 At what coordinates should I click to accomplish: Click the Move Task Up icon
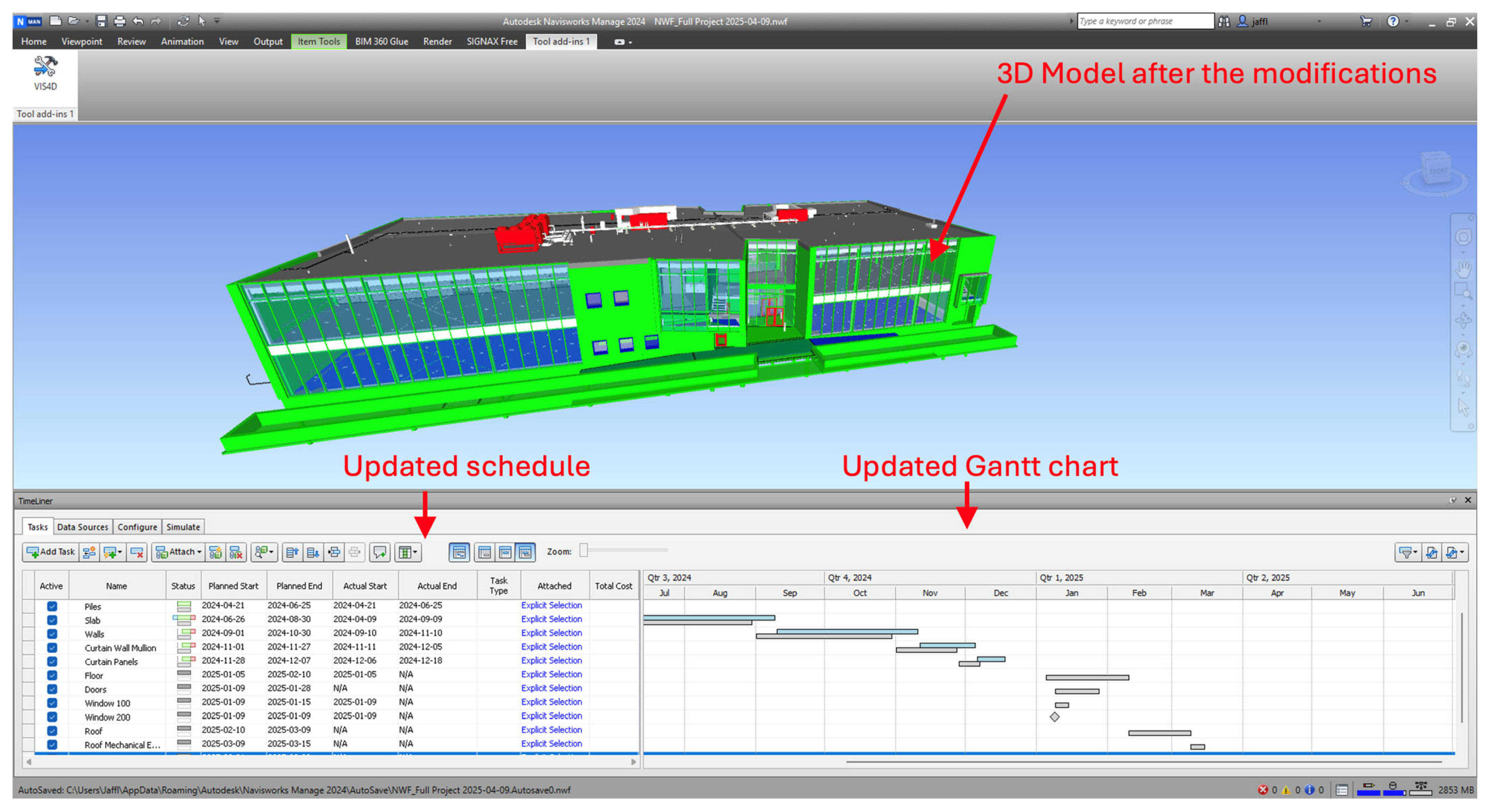point(292,552)
